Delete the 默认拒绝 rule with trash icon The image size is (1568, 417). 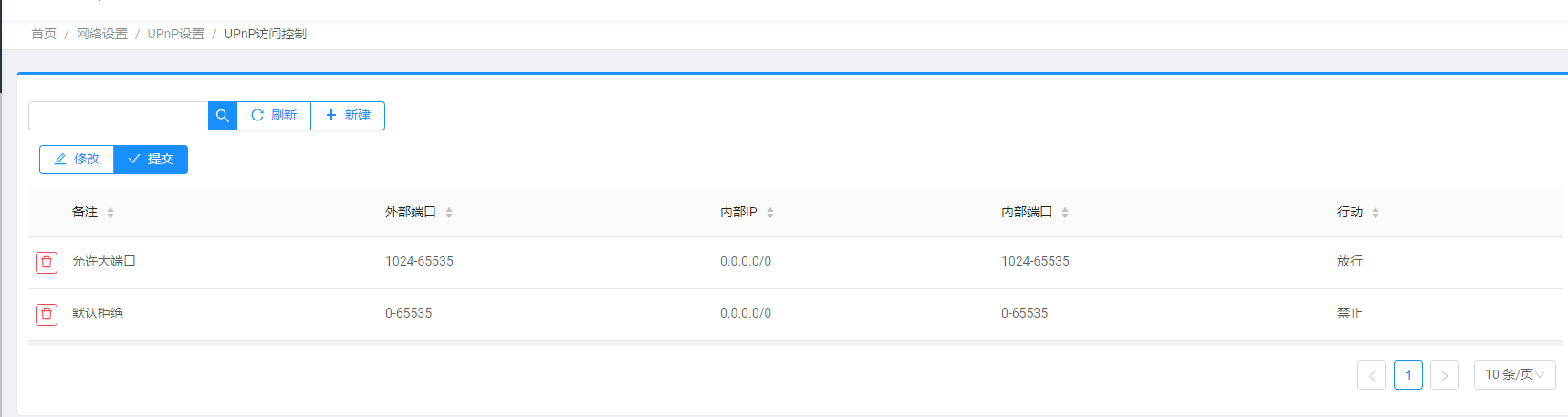(x=47, y=315)
